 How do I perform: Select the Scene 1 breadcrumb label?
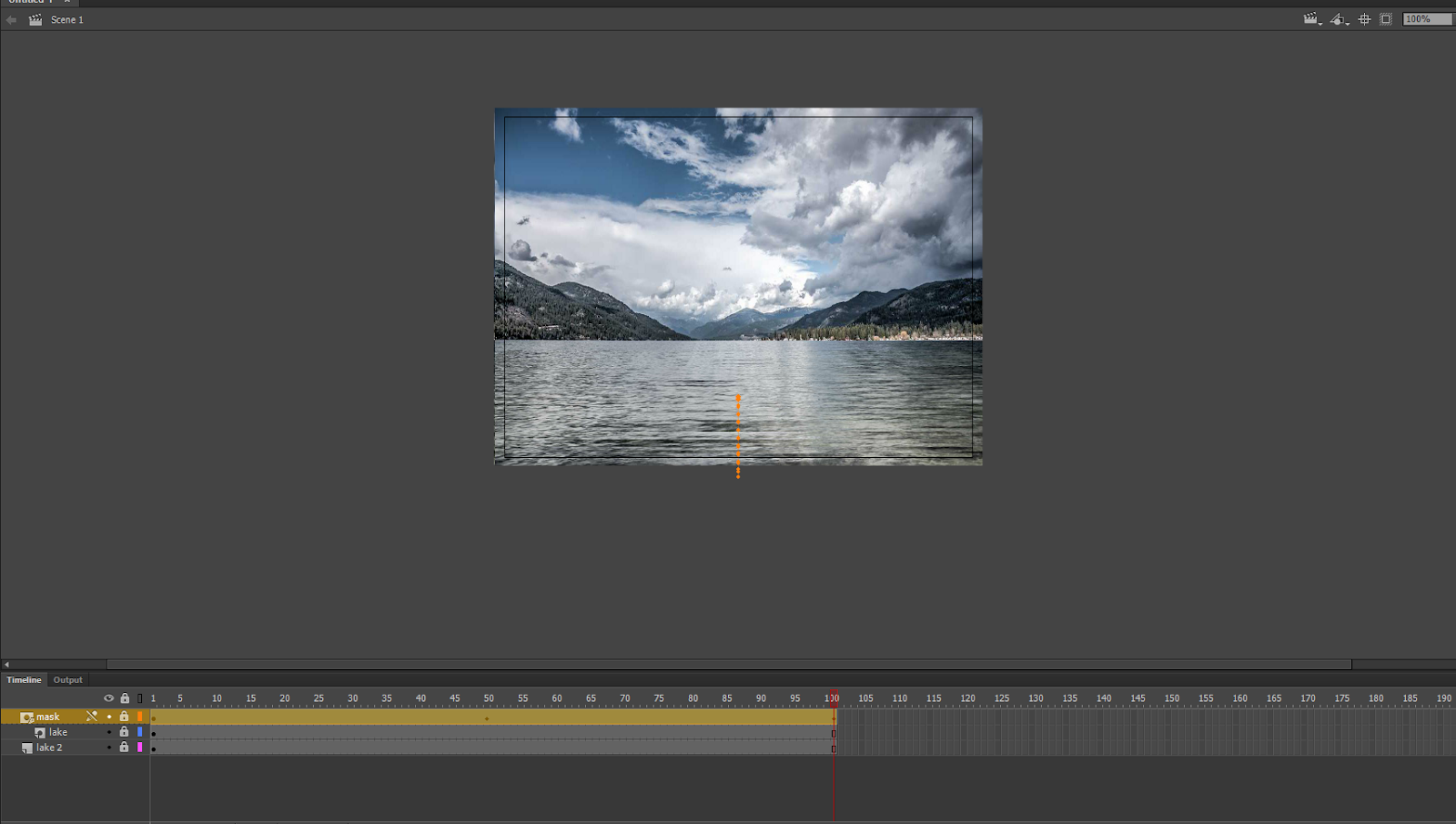click(x=67, y=19)
